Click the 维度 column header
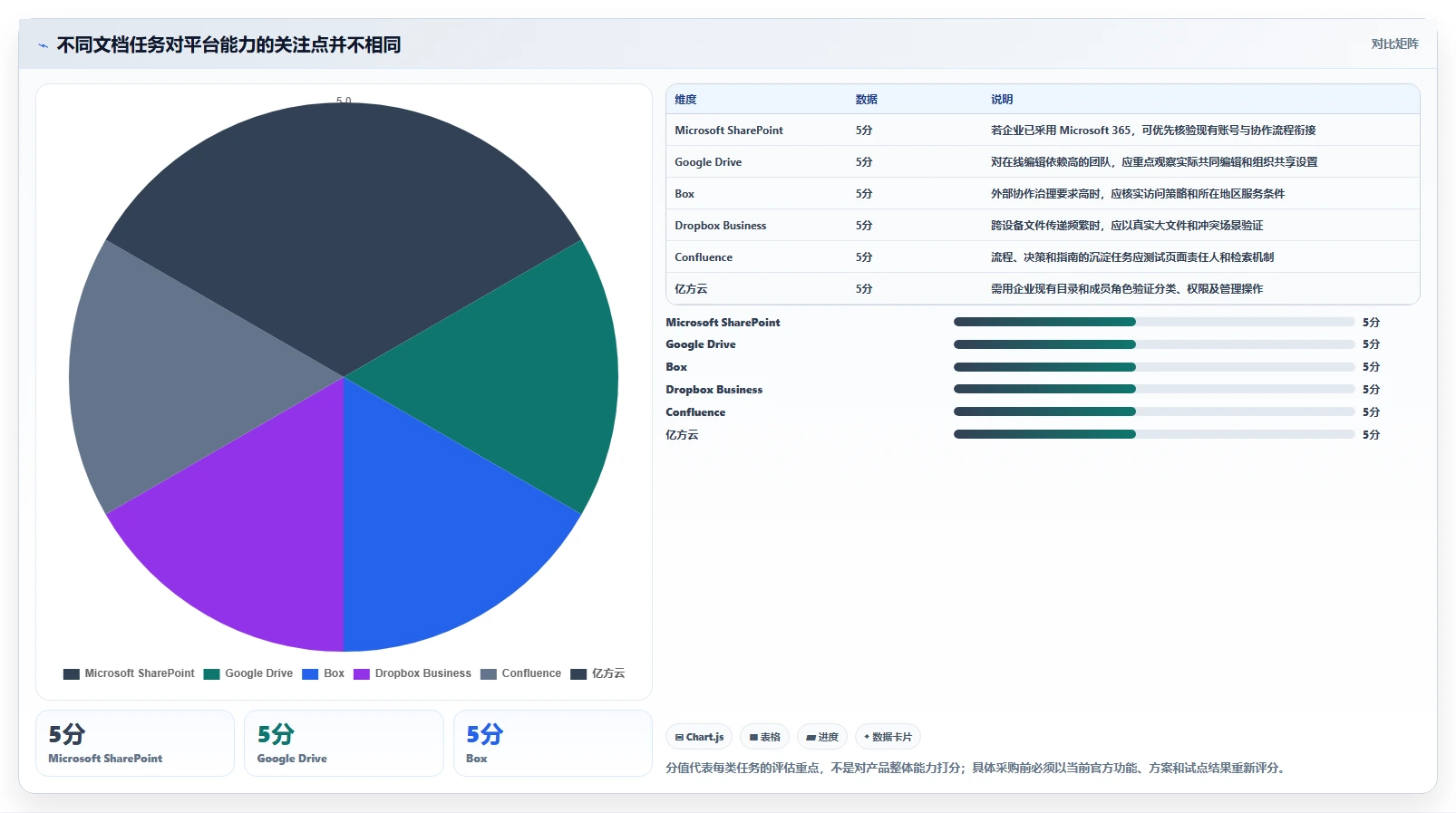Image resolution: width=1456 pixels, height=813 pixels. 685,100
